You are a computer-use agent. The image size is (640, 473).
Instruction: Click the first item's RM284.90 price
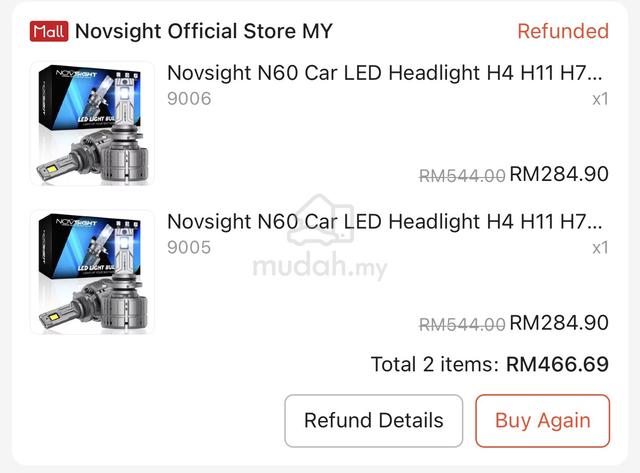tap(559, 174)
